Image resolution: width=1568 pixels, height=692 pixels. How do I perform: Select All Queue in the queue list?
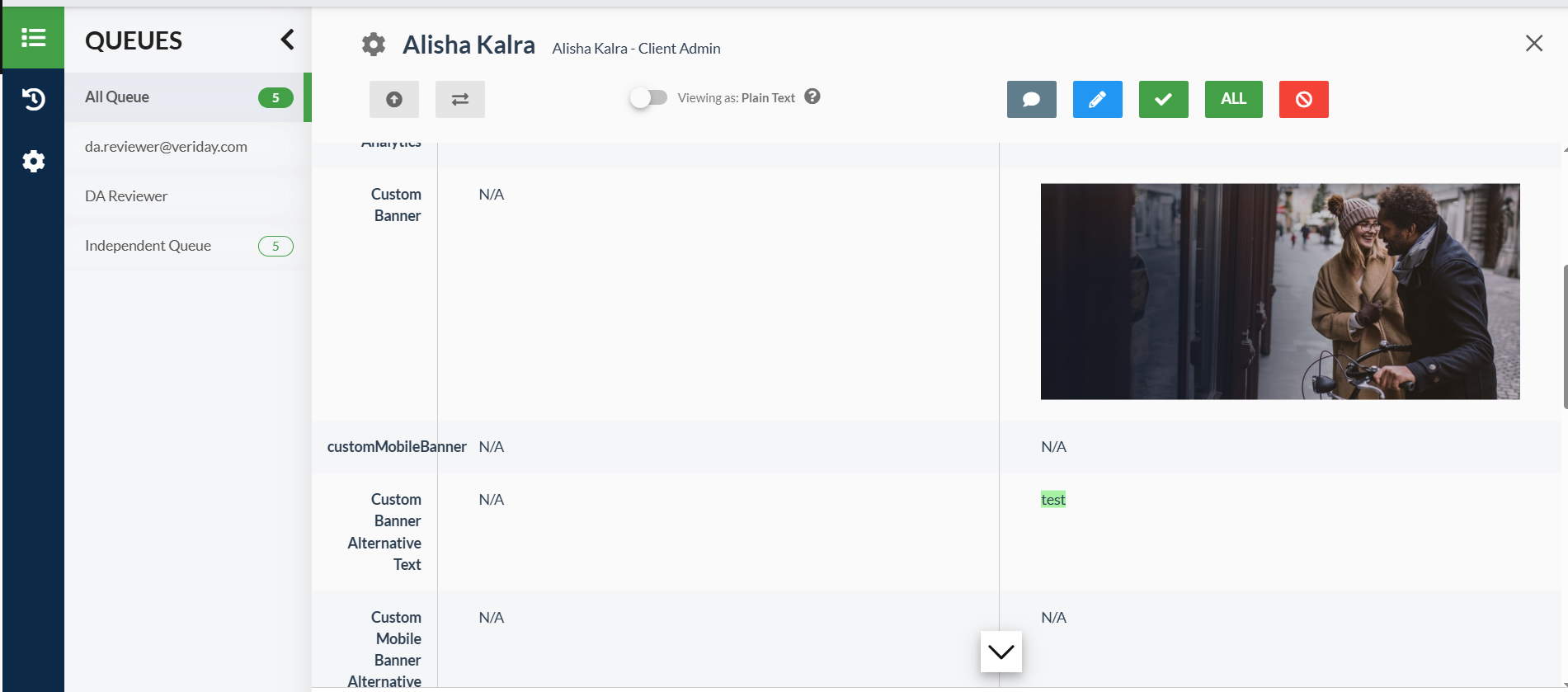(x=117, y=97)
